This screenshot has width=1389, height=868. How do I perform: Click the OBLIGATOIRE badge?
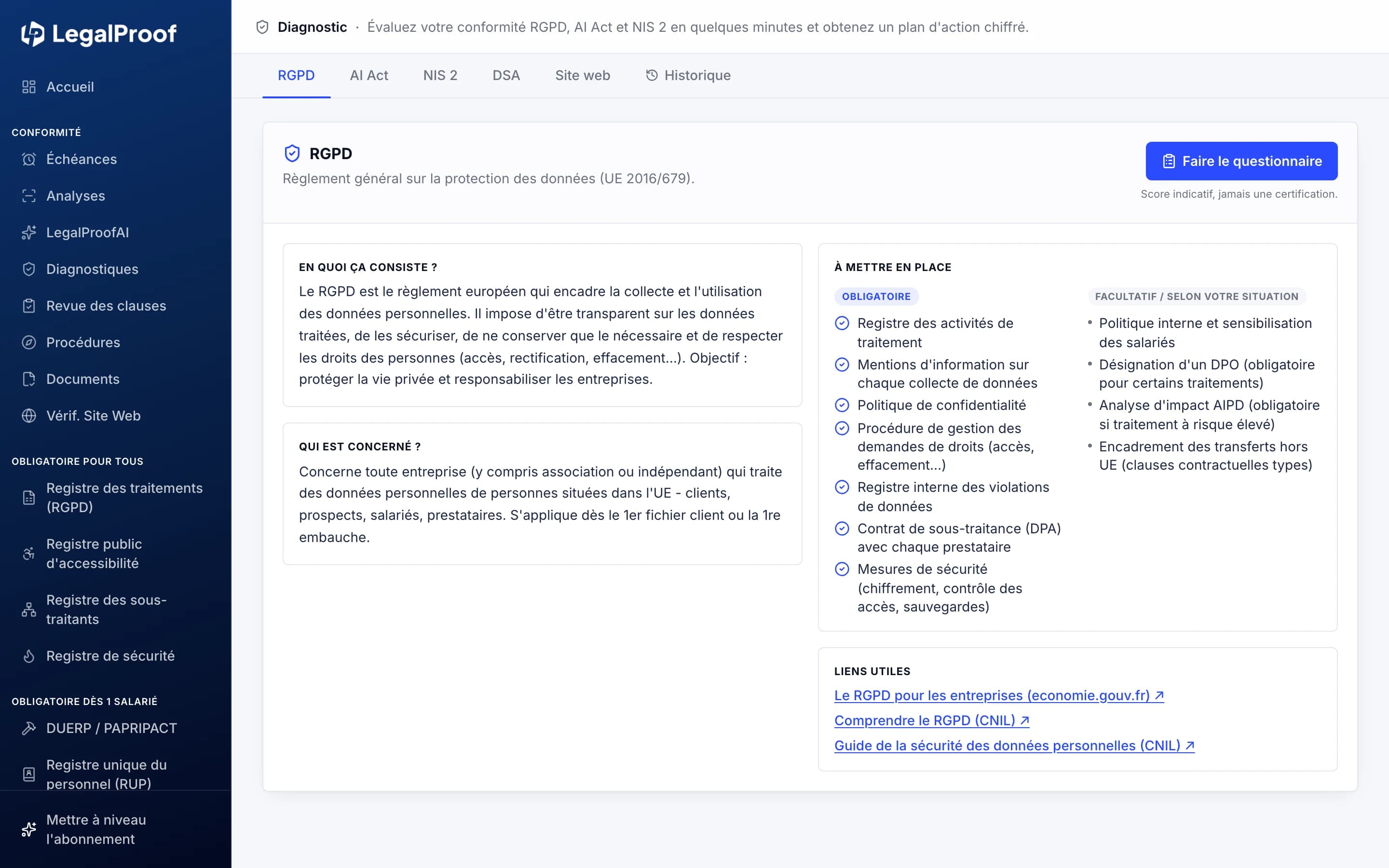876,297
